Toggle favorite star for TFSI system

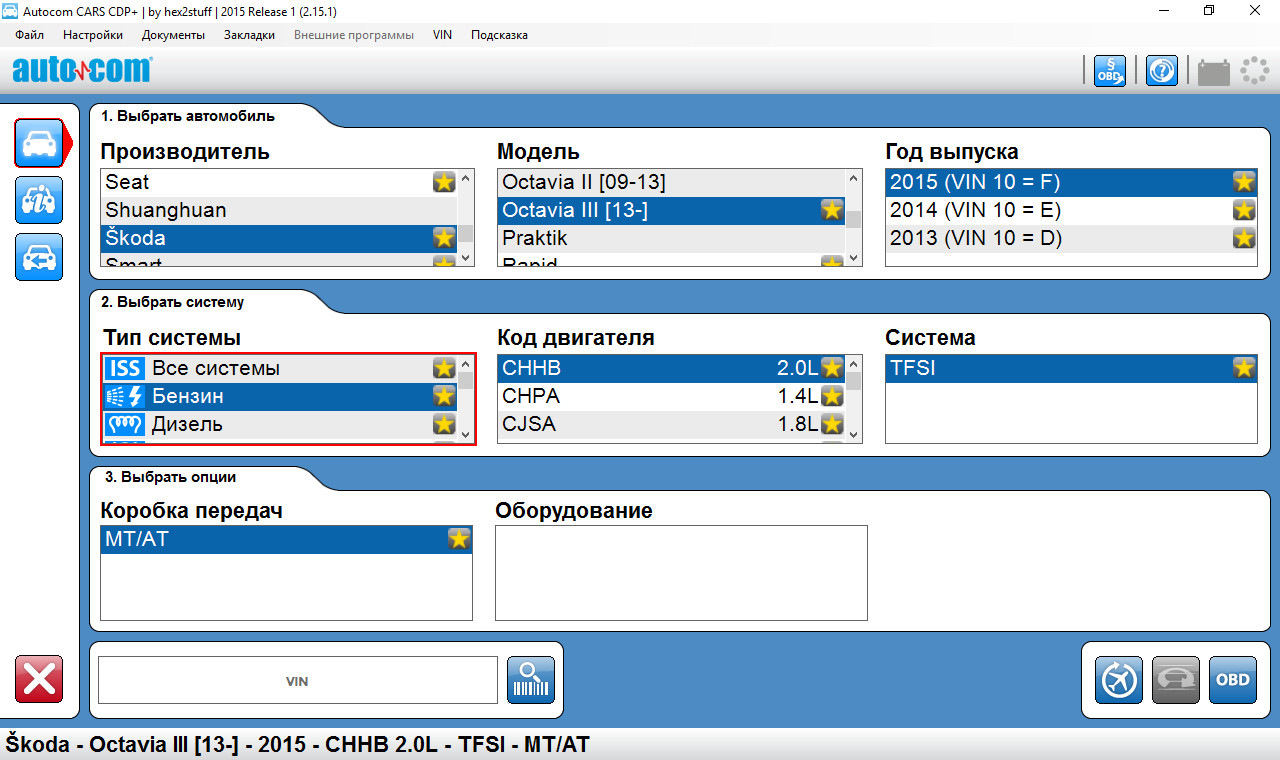pos(1244,368)
